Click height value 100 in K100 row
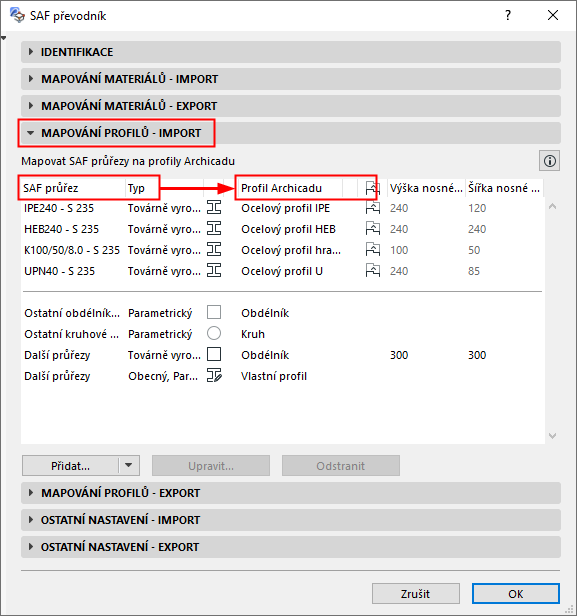The width and height of the screenshot is (577, 616). coord(399,250)
